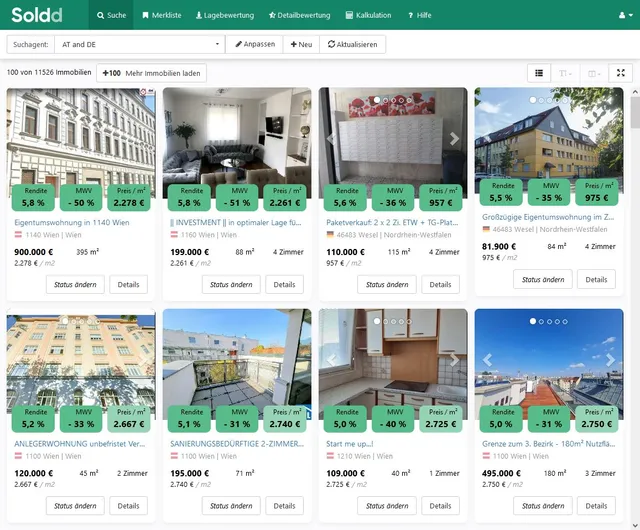Click 'Mehr Immobilien laden' button
The image size is (640, 530).
pos(153,73)
